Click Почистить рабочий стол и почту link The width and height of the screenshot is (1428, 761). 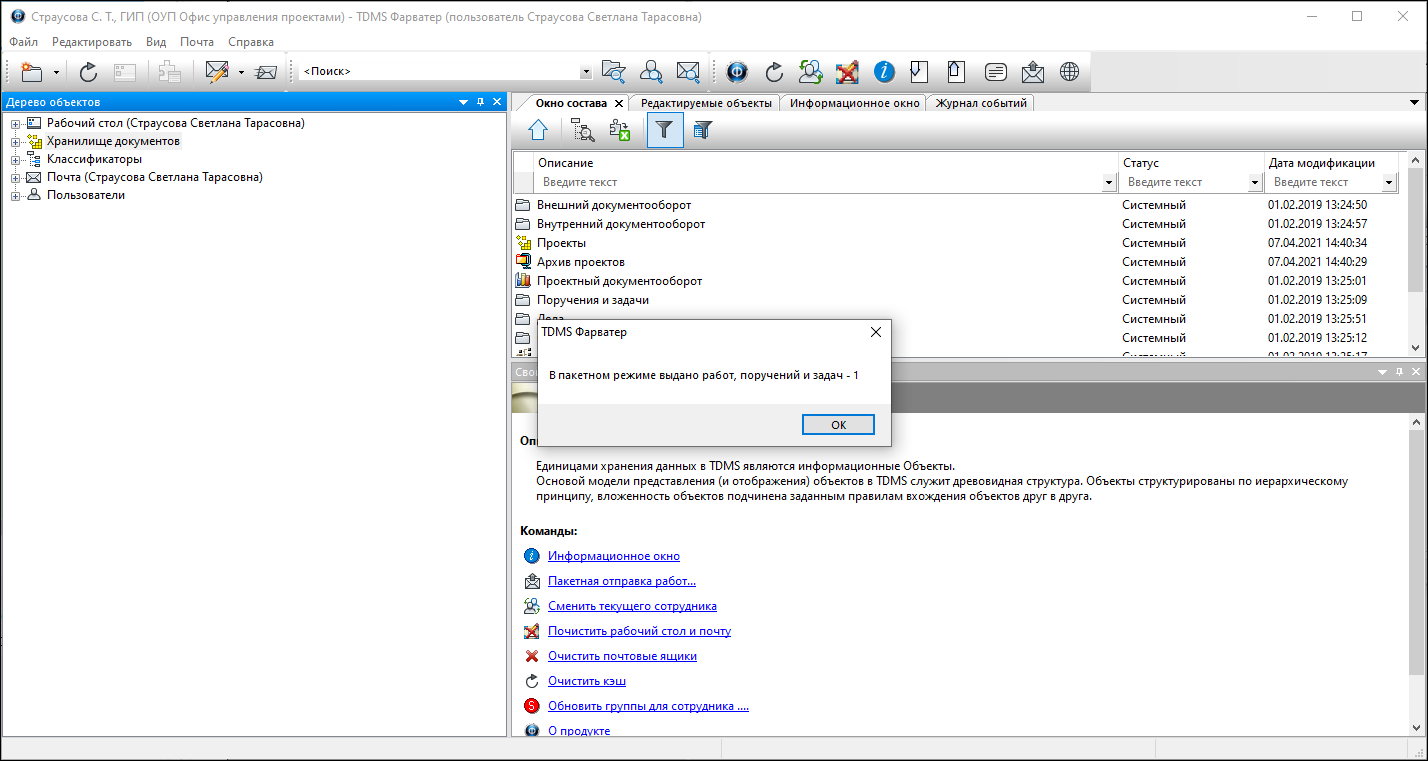[x=639, y=631]
